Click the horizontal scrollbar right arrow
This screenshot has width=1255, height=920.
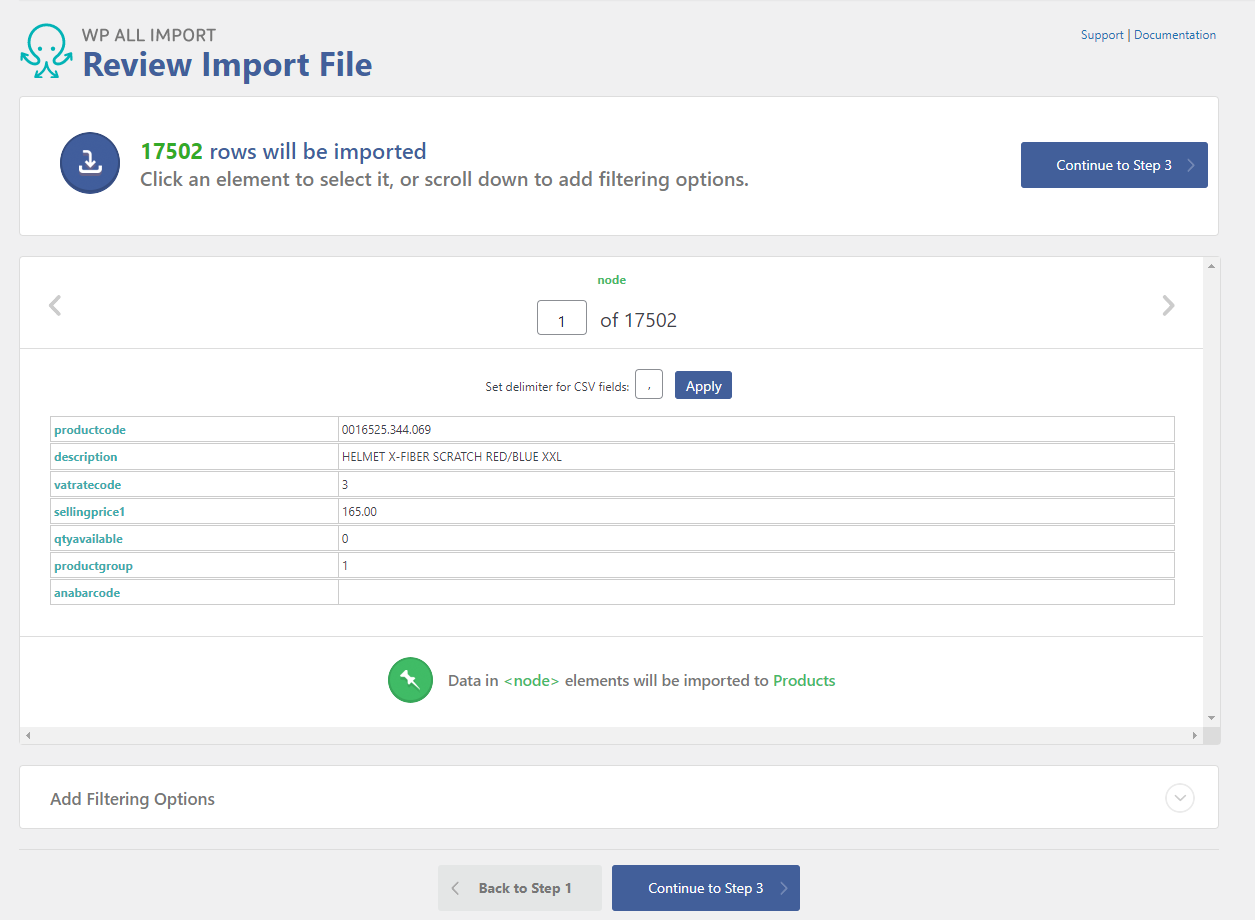tap(1194, 736)
